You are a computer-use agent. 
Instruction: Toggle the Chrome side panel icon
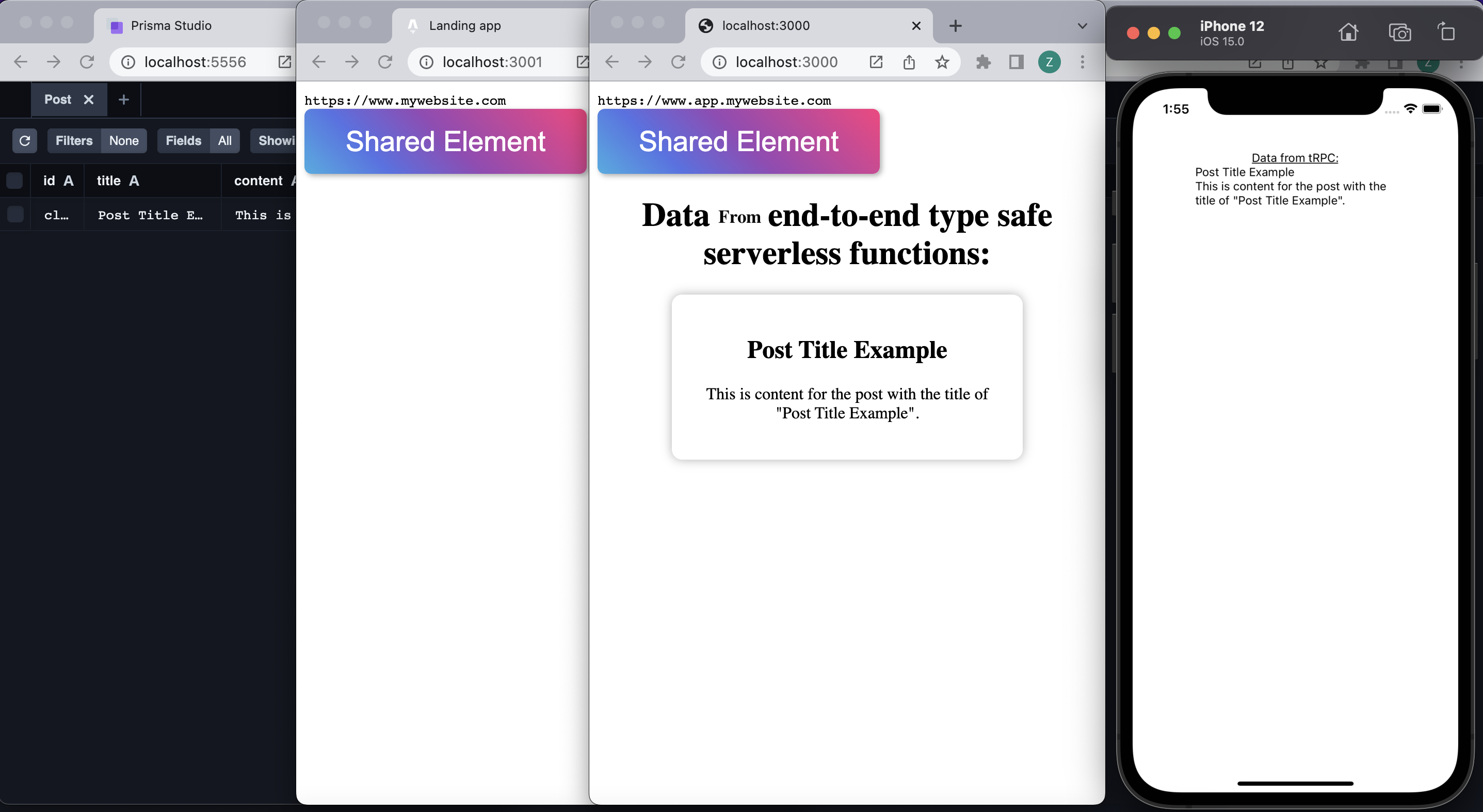tap(1016, 62)
